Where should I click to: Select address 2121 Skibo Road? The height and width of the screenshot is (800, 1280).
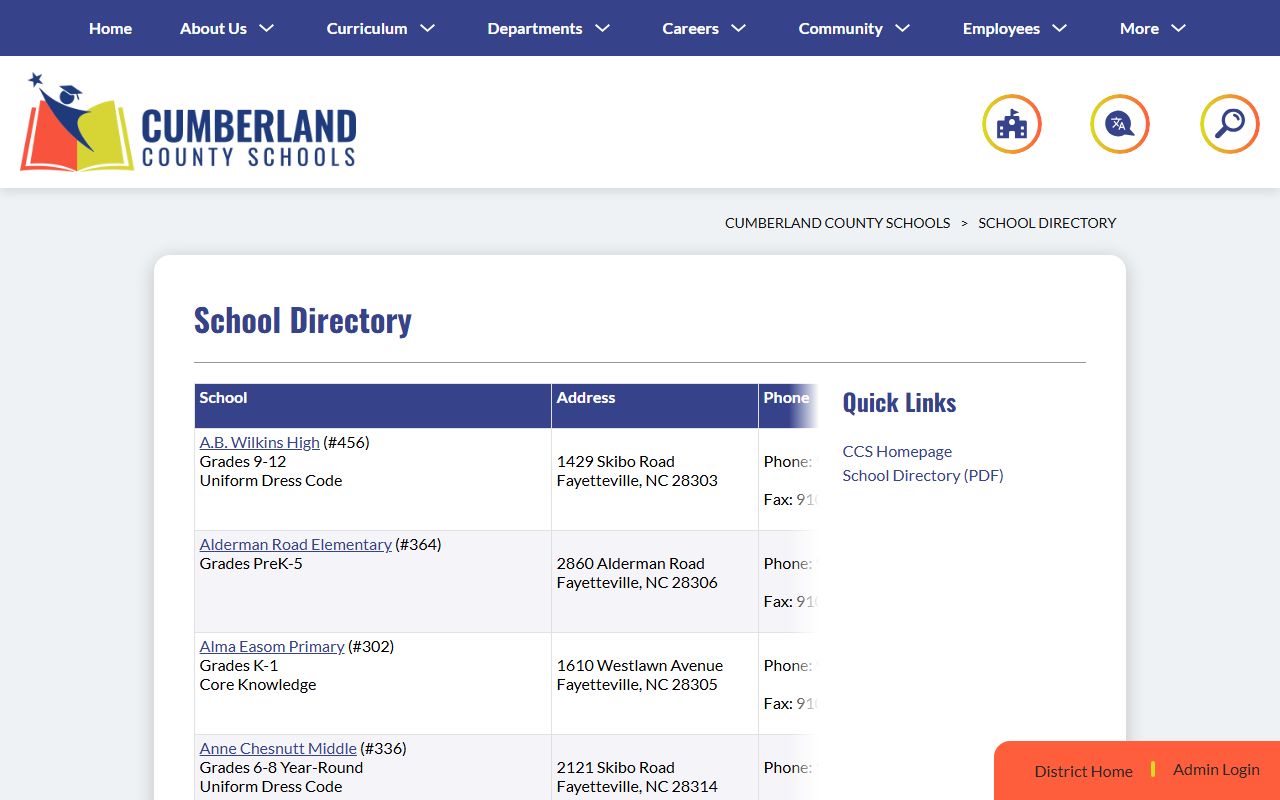pos(615,767)
